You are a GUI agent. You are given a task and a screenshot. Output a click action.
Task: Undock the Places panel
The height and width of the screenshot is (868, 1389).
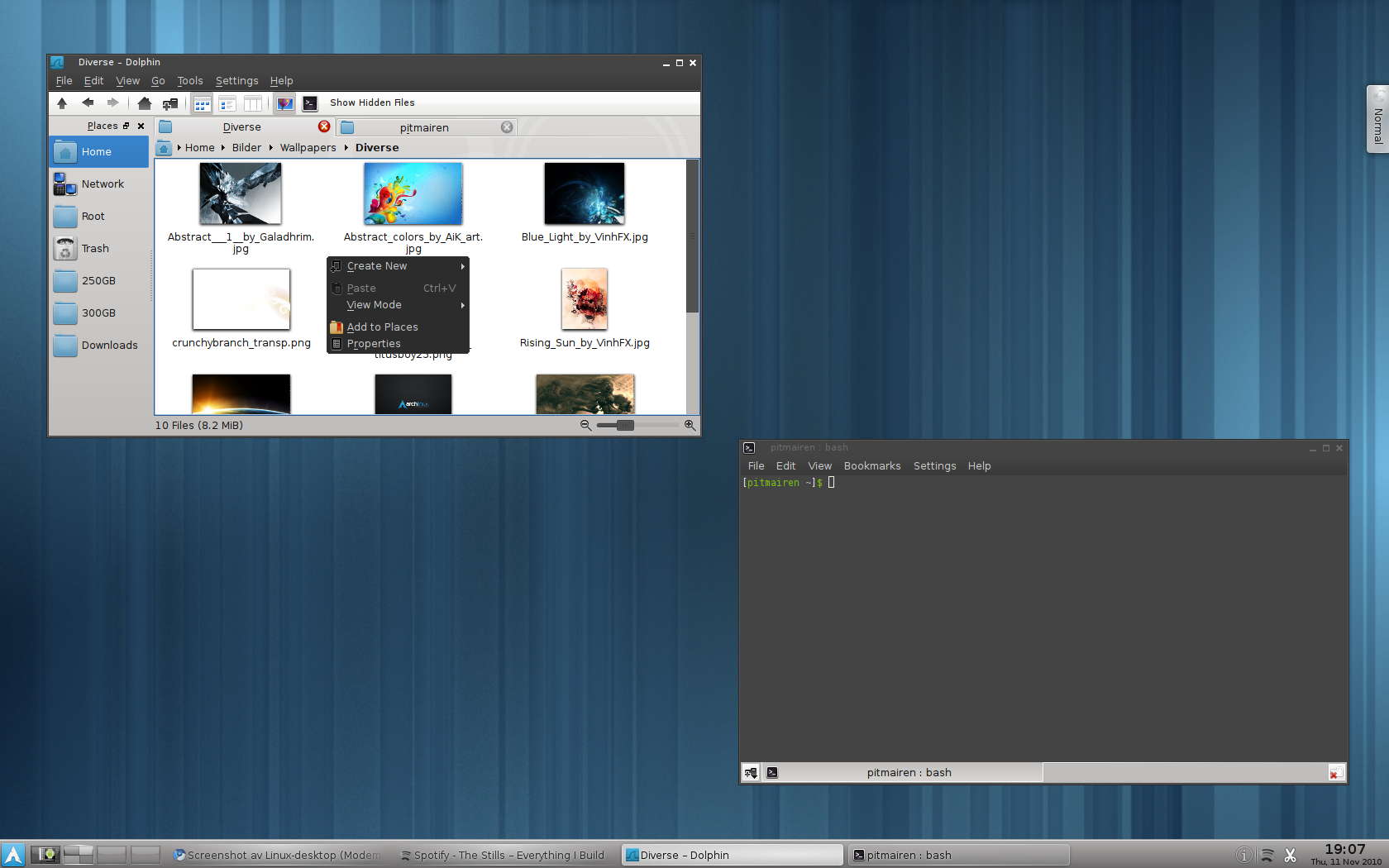pyautogui.click(x=126, y=126)
